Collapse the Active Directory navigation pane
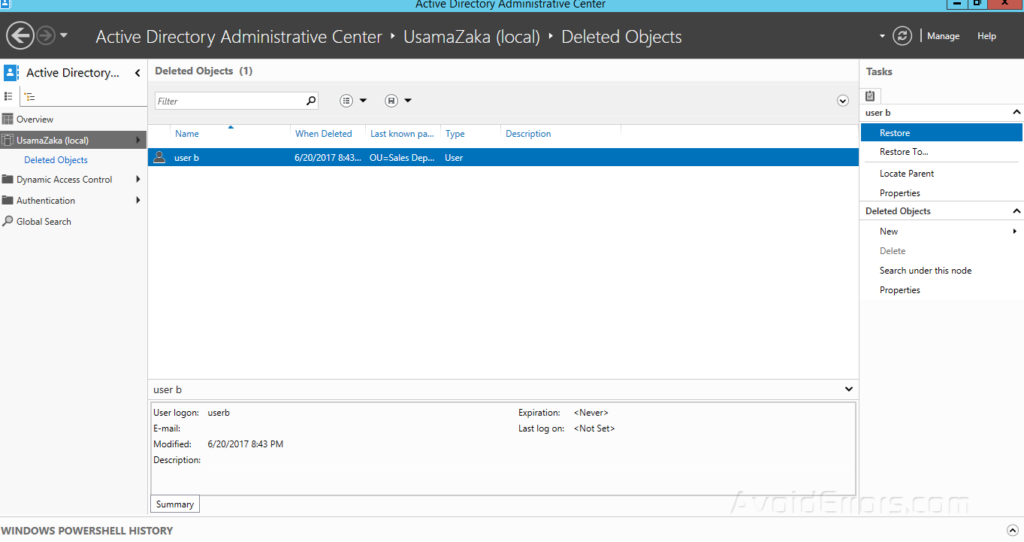The height and width of the screenshot is (542, 1024). tap(137, 73)
